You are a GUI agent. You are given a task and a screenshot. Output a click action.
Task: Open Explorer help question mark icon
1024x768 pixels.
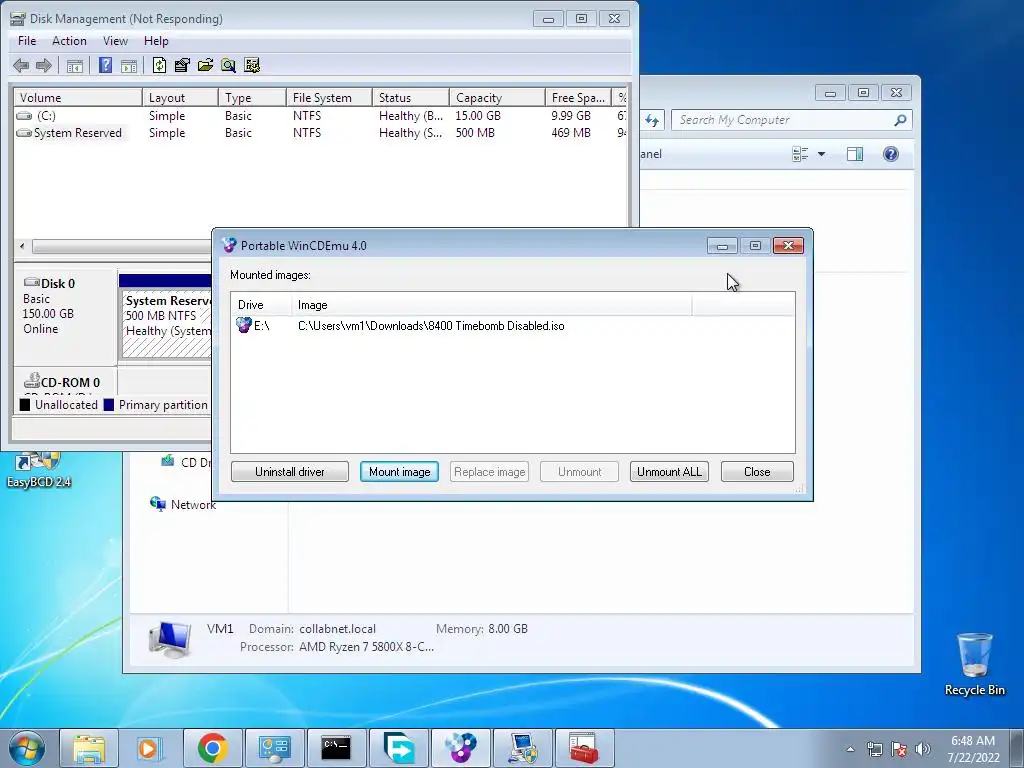click(x=891, y=154)
